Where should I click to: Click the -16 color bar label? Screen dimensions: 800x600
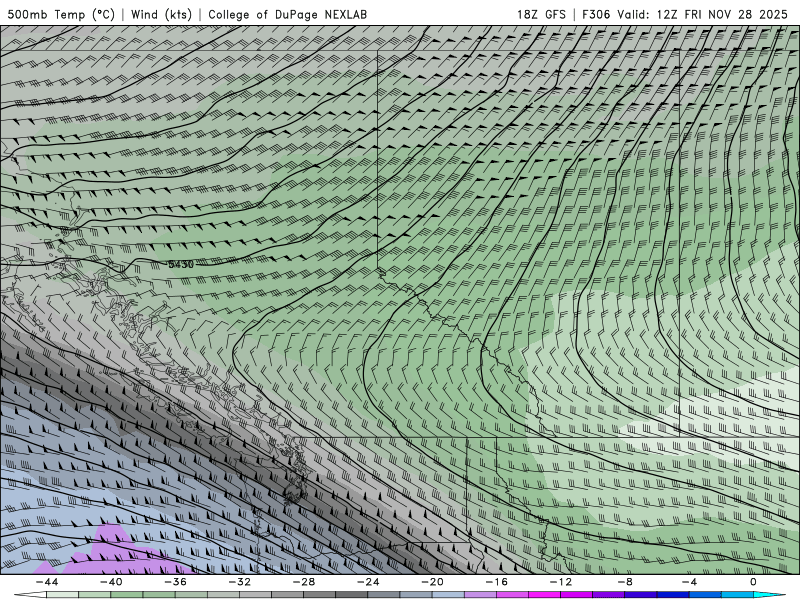point(497,582)
